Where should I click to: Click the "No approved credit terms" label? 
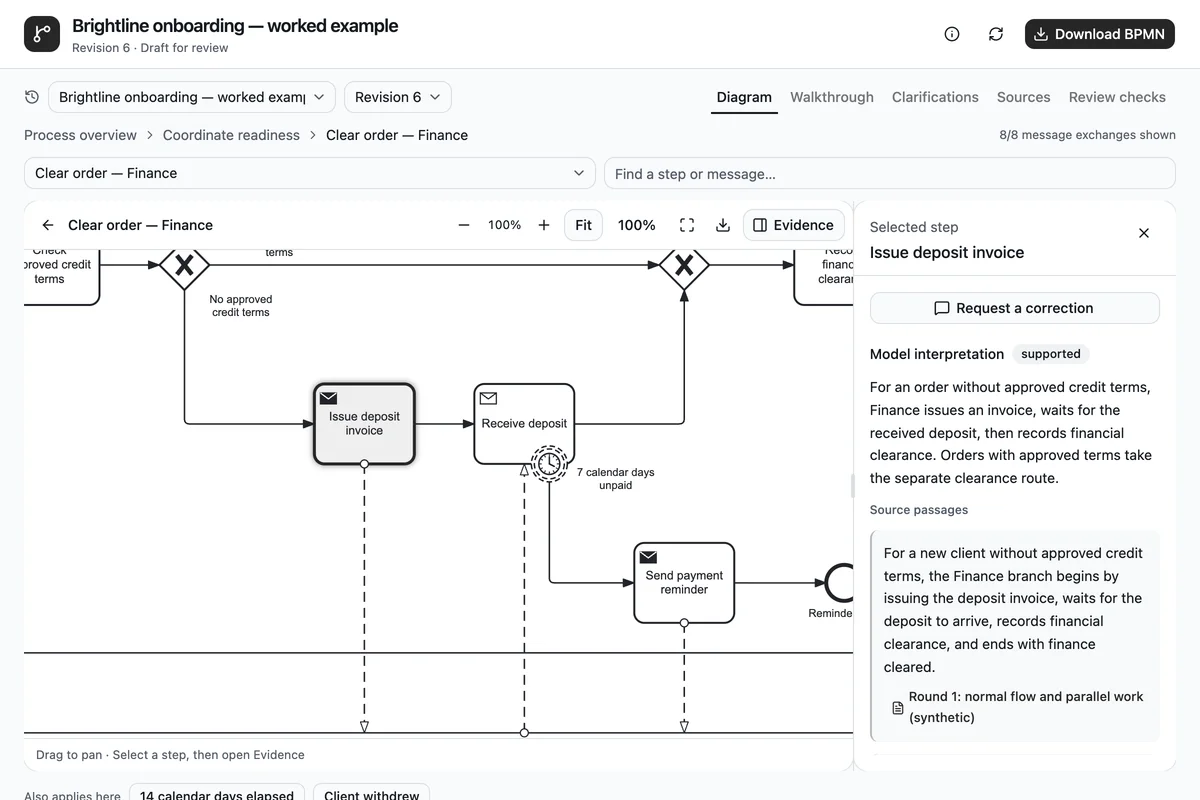click(x=241, y=305)
